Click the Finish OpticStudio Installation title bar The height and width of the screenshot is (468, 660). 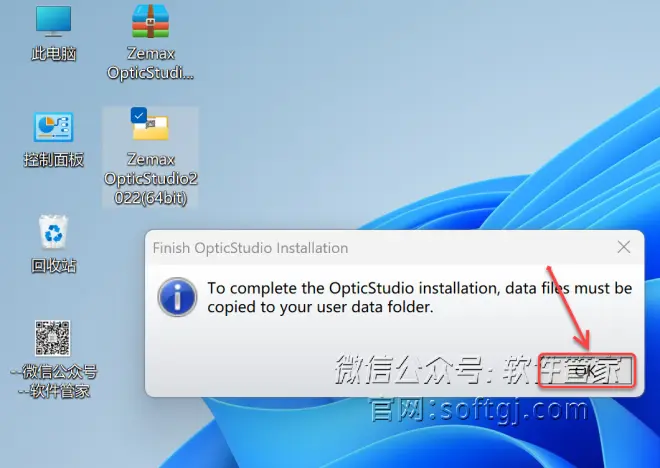coord(379,247)
